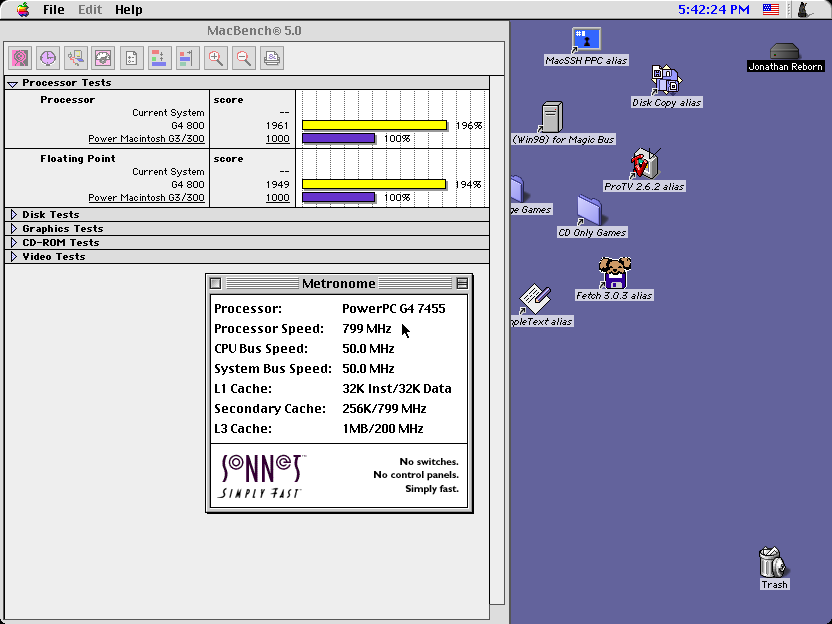
Task: Click the 1MB/200 MHz L3 Cache value
Action: point(383,429)
